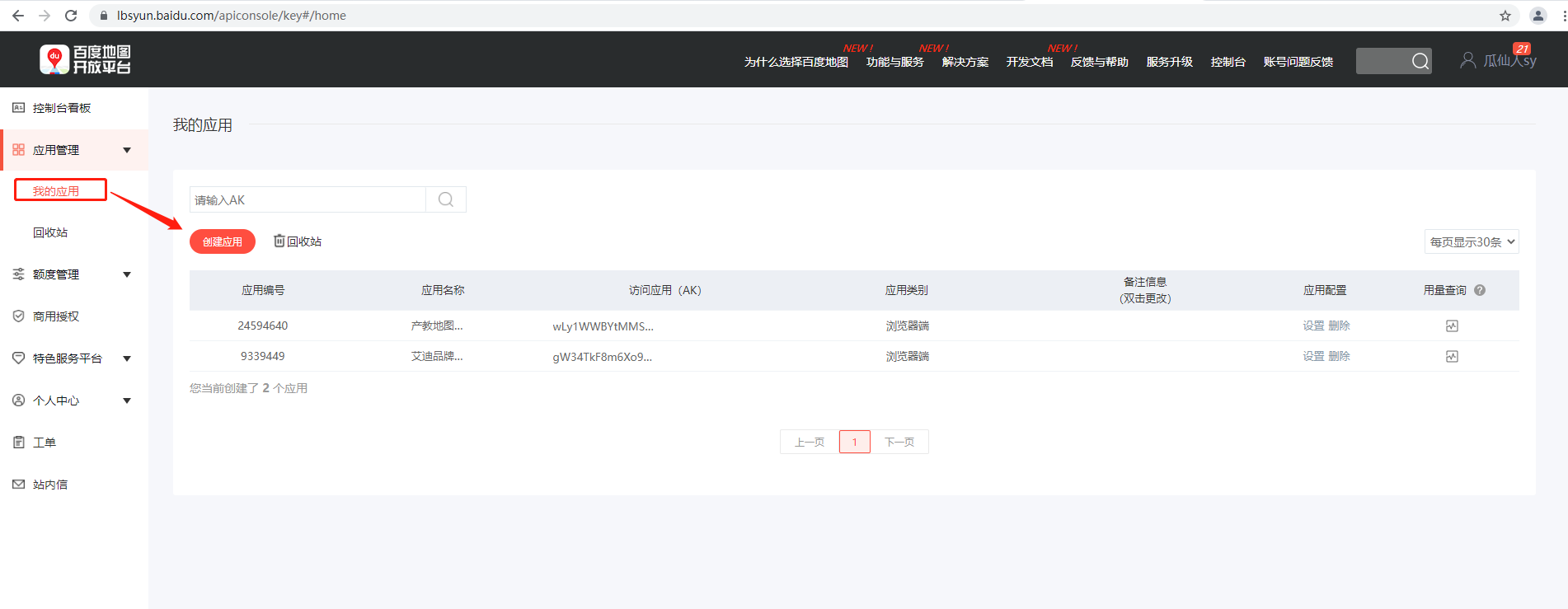
Task: Click the browser address bar URL
Action: click(x=232, y=16)
